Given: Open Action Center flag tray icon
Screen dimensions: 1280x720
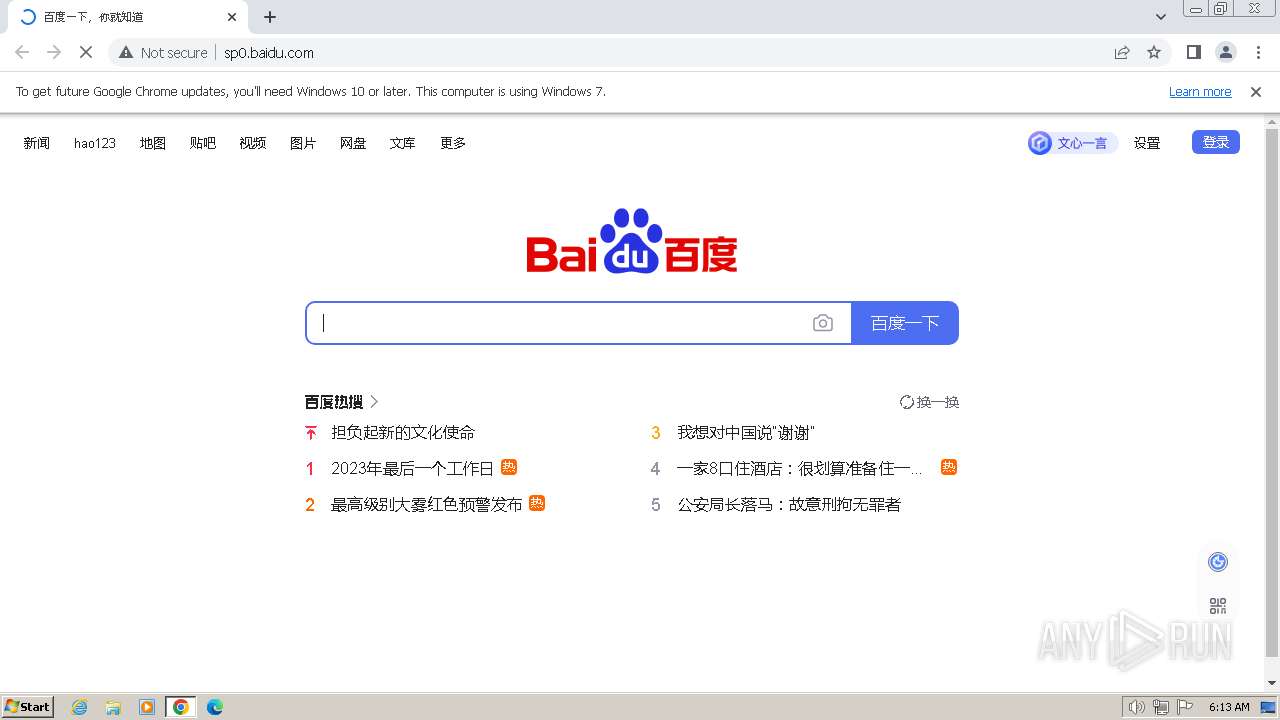Looking at the screenshot, I should 1185,707.
